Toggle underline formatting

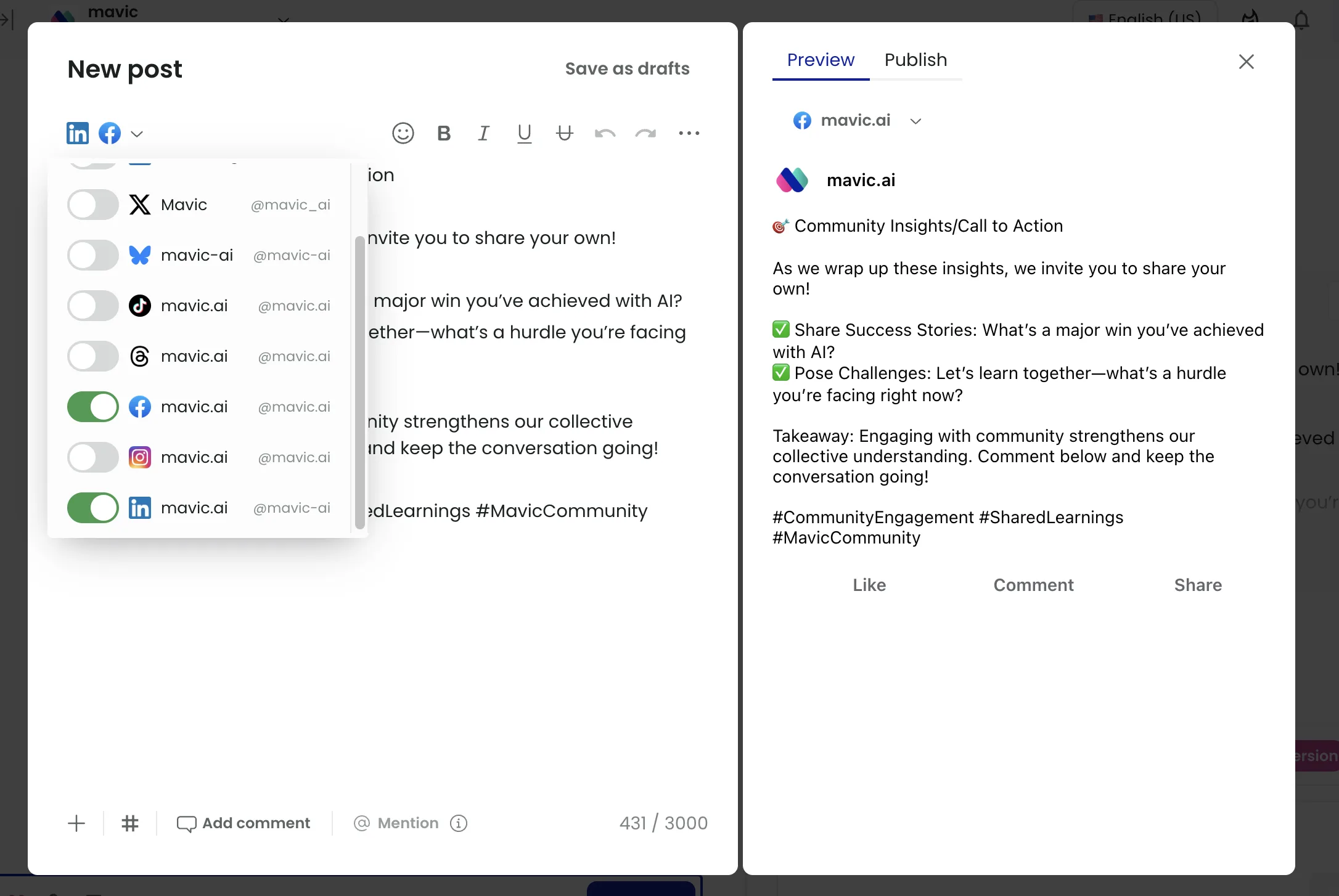tap(525, 134)
